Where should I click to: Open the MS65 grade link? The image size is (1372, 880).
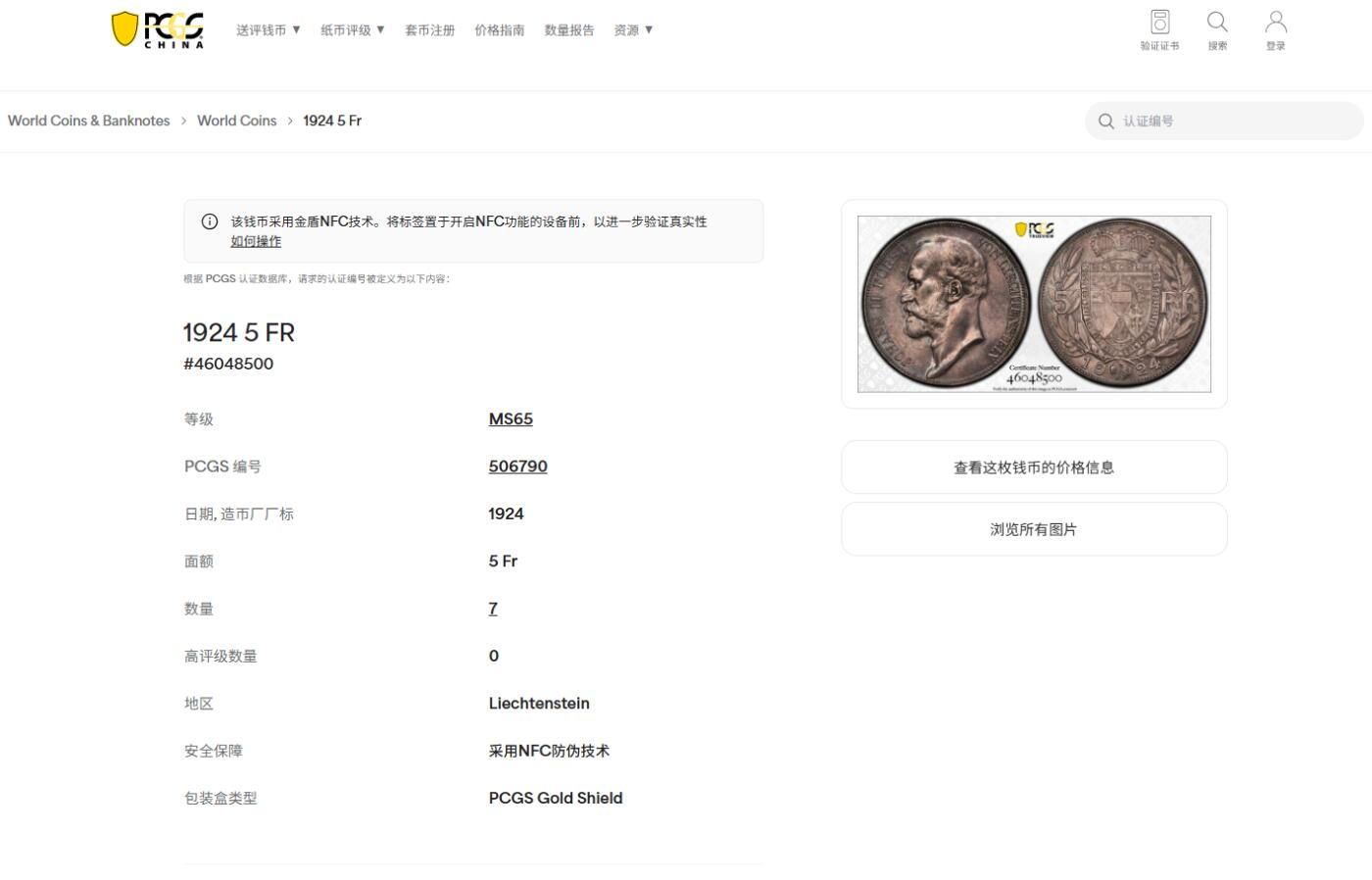click(511, 418)
